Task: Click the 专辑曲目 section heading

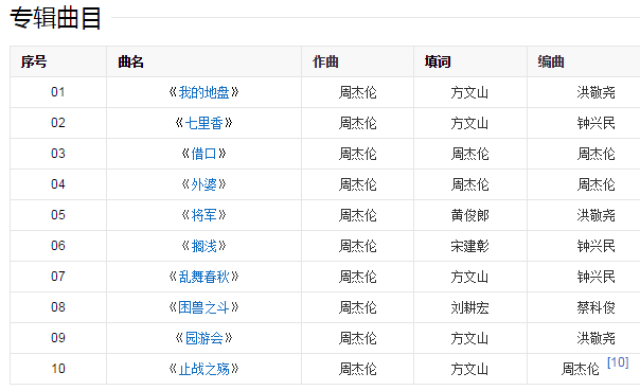Action: coord(56,18)
